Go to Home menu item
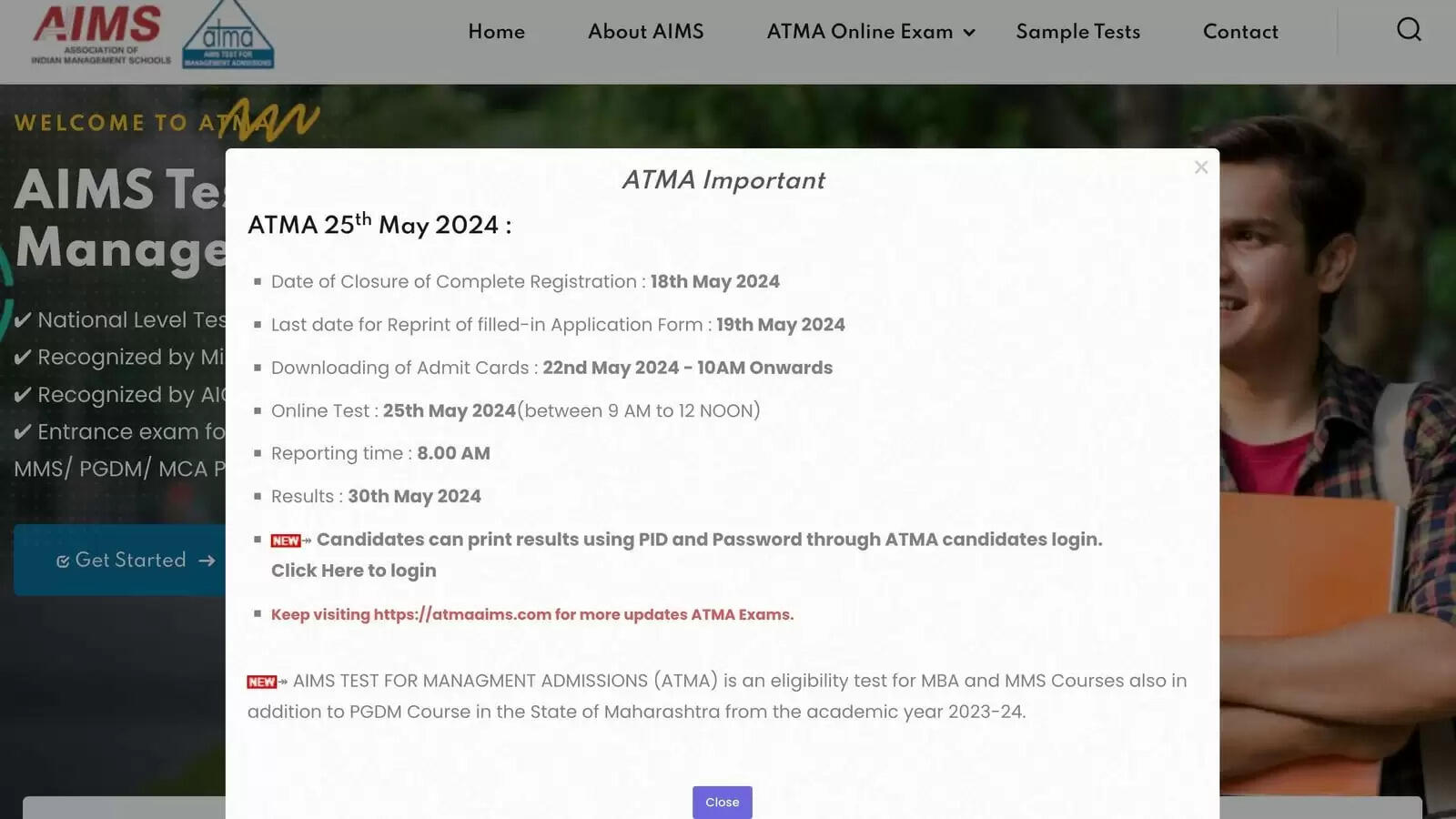The height and width of the screenshot is (819, 1456). pyautogui.click(x=497, y=32)
